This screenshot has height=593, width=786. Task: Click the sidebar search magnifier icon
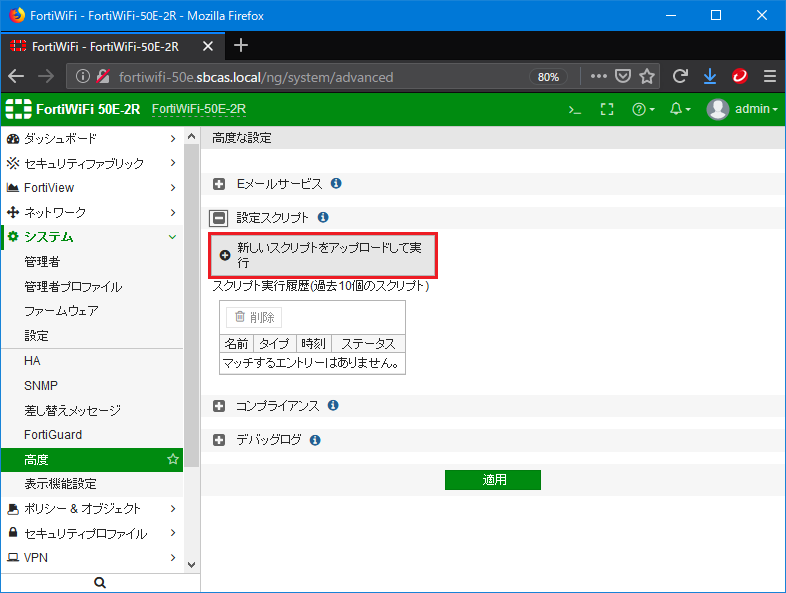click(x=99, y=582)
